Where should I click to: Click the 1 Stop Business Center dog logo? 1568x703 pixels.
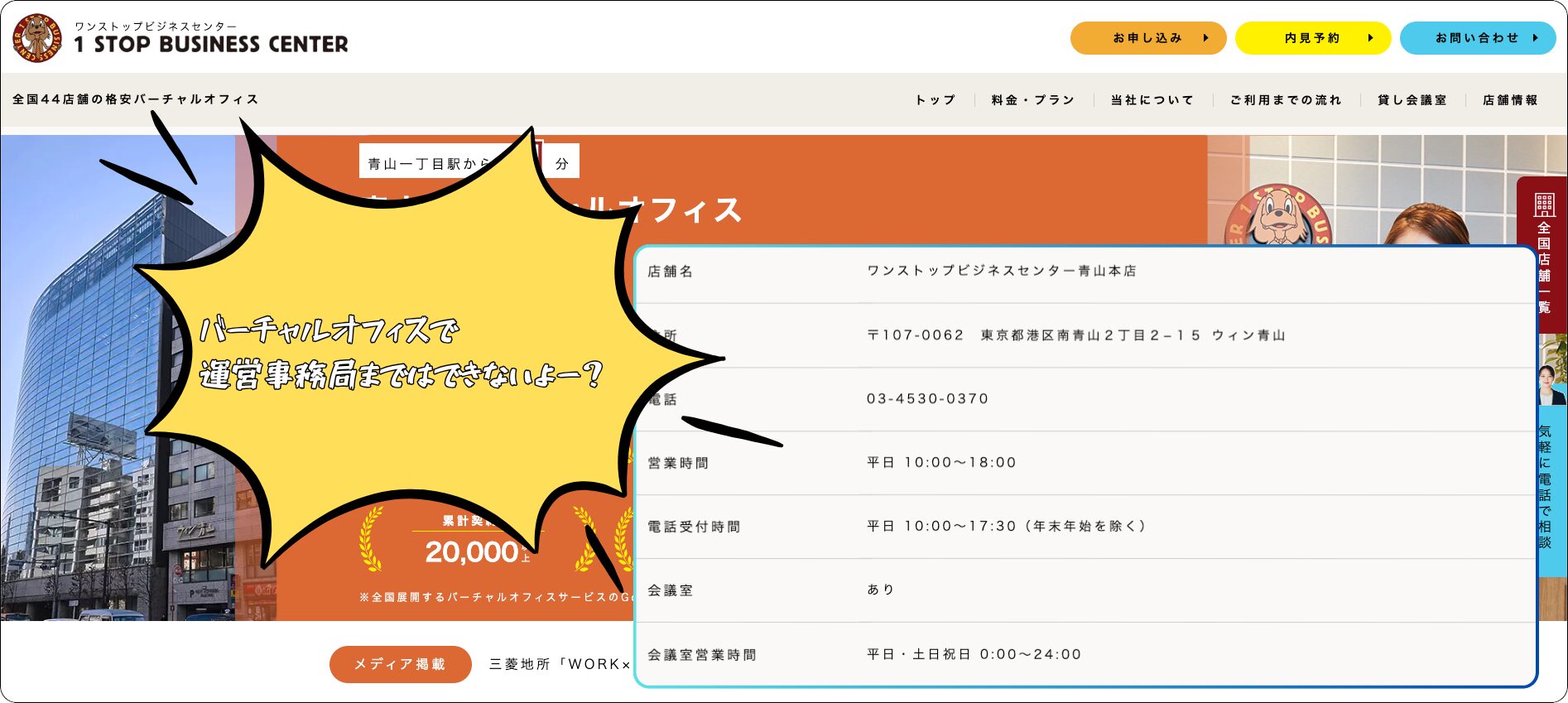tap(37, 38)
